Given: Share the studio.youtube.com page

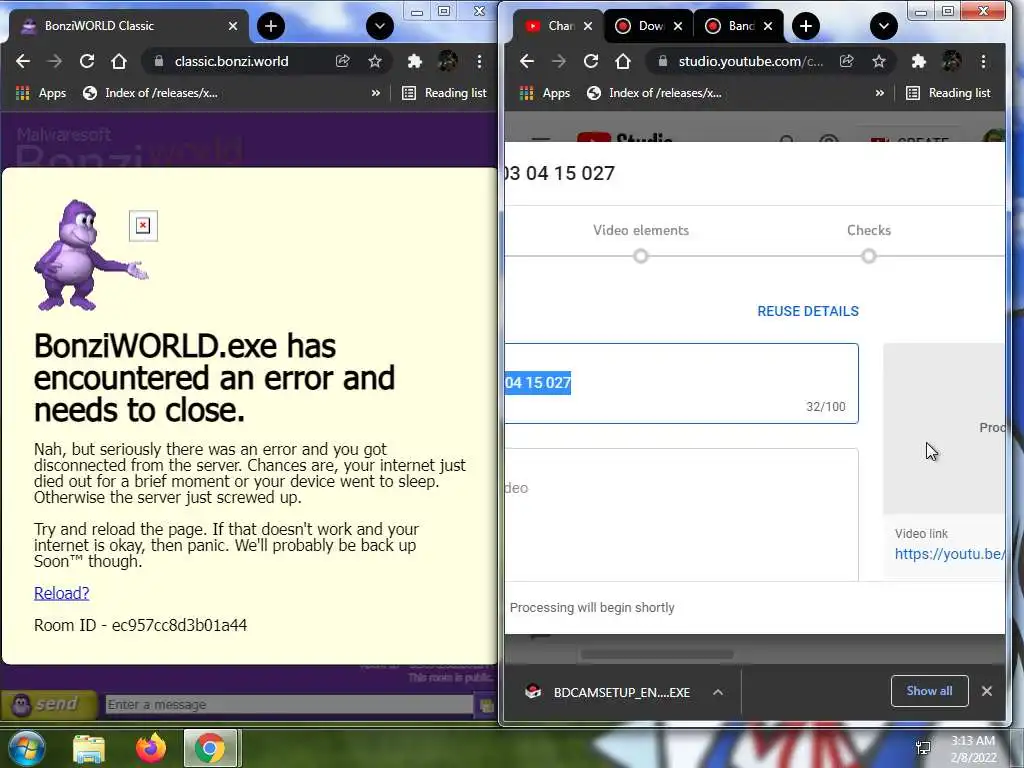Looking at the screenshot, I should coord(847,61).
